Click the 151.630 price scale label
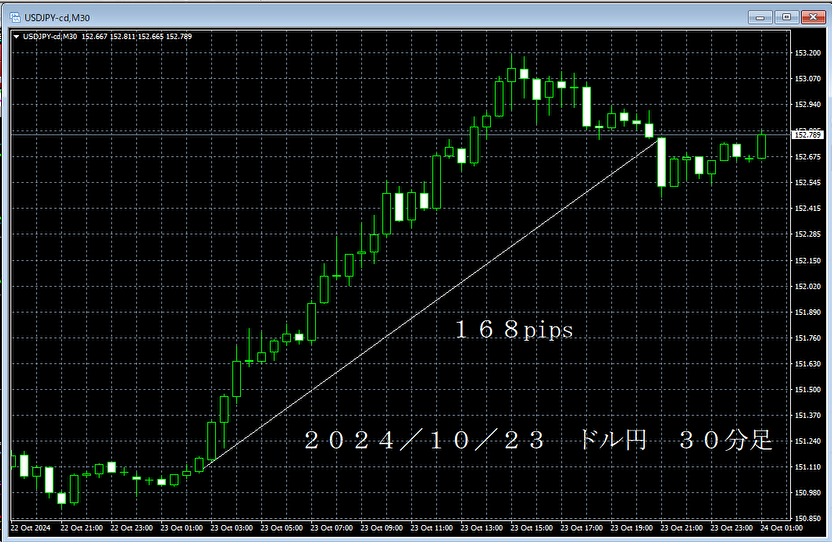The image size is (832, 542). point(808,364)
